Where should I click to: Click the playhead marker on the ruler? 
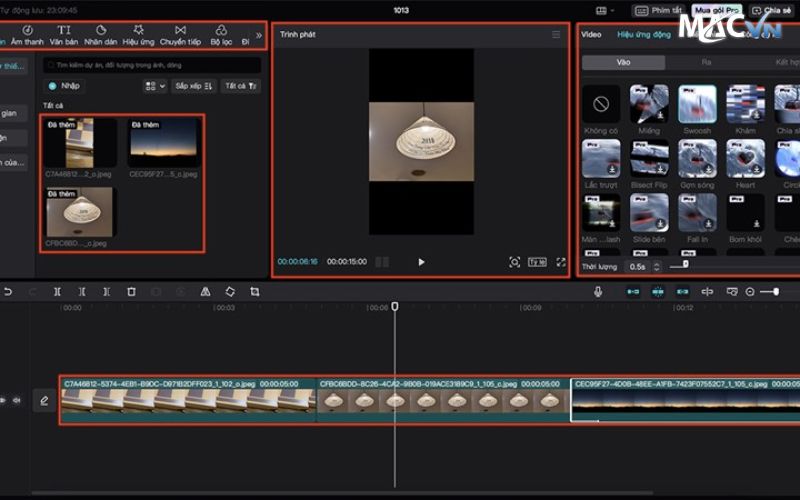coord(394,306)
